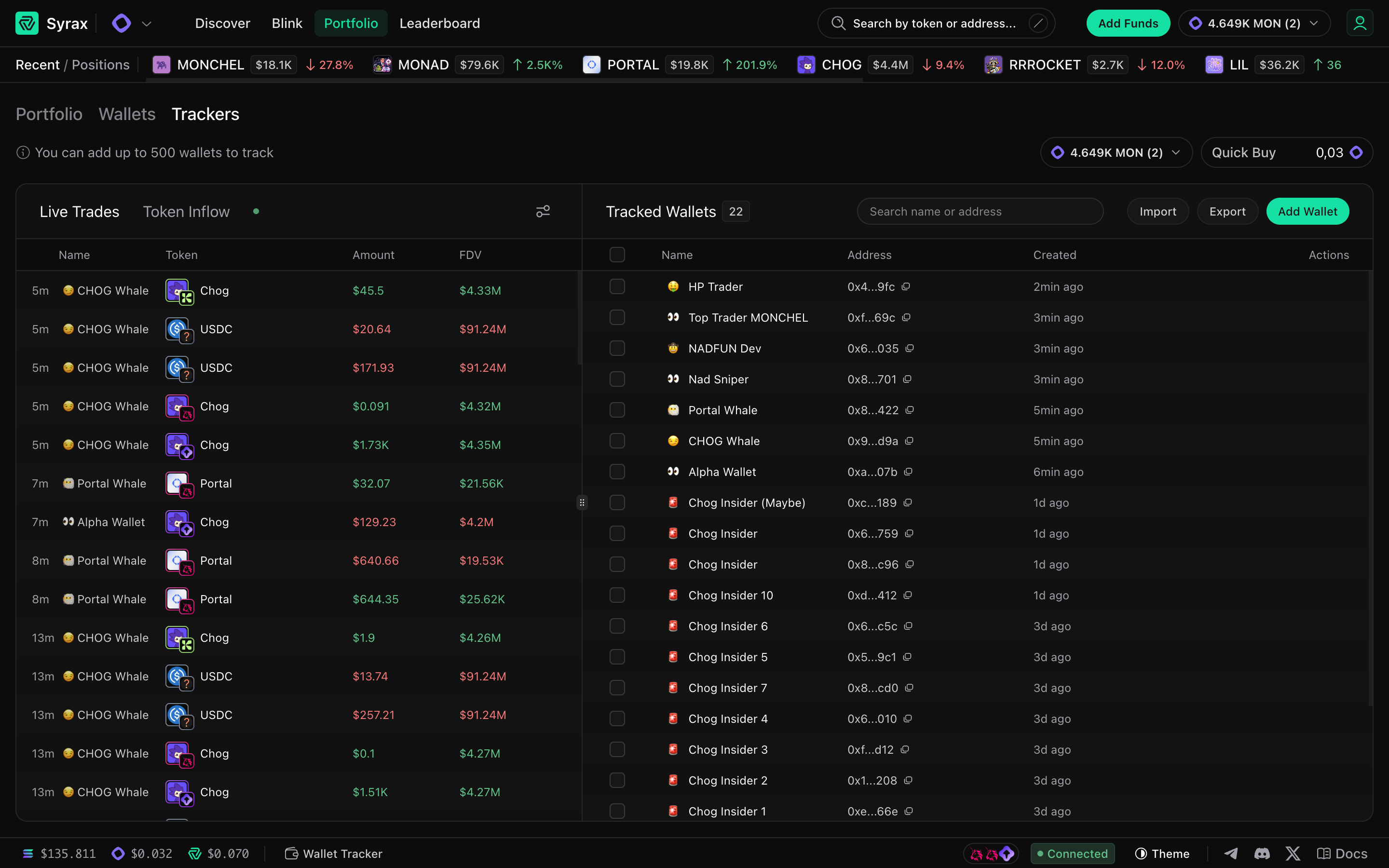Check the Portal Whale wallet checkbox
This screenshot has width=1389, height=868.
(x=617, y=410)
